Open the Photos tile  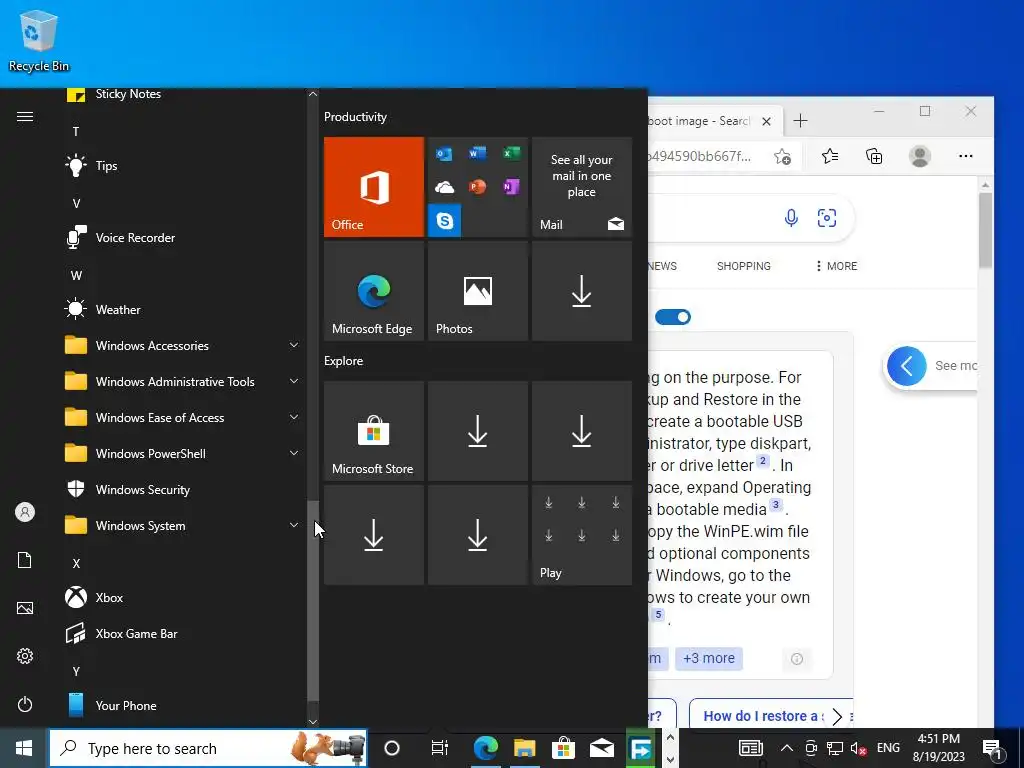pyautogui.click(x=478, y=291)
